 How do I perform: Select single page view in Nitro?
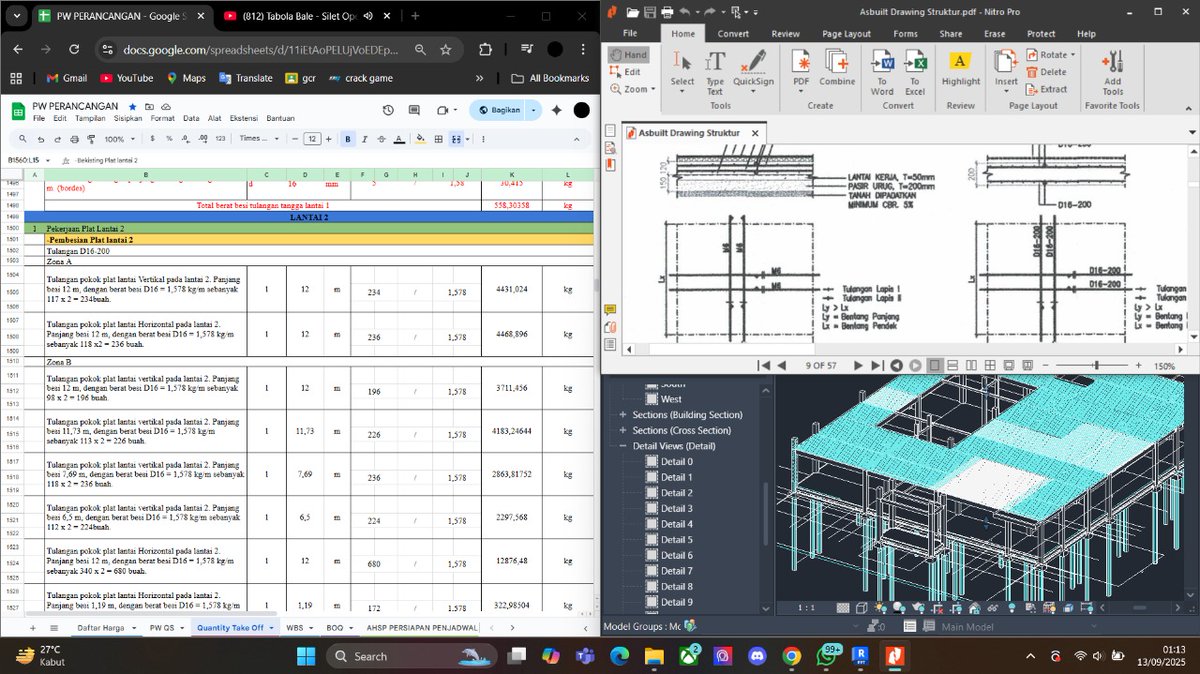[935, 366]
